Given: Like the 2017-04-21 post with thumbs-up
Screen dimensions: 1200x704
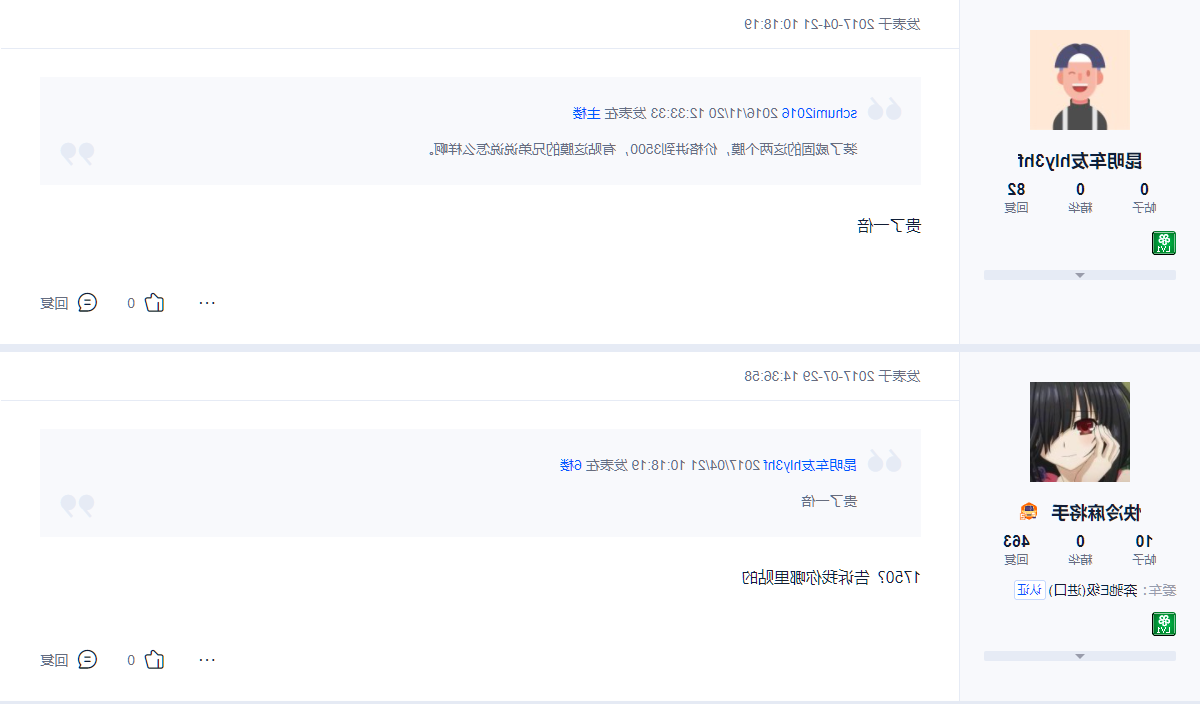Looking at the screenshot, I should pos(154,303).
